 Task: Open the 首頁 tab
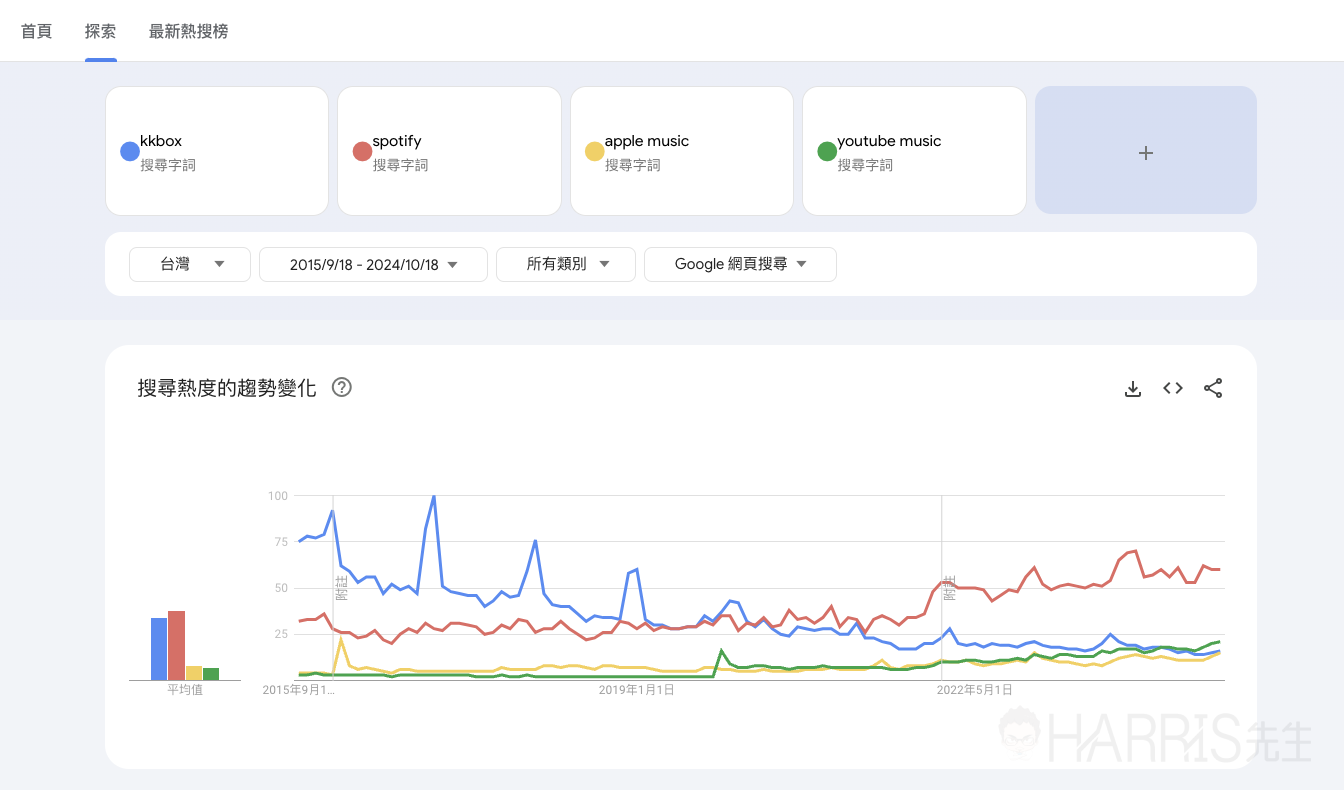[x=37, y=31]
